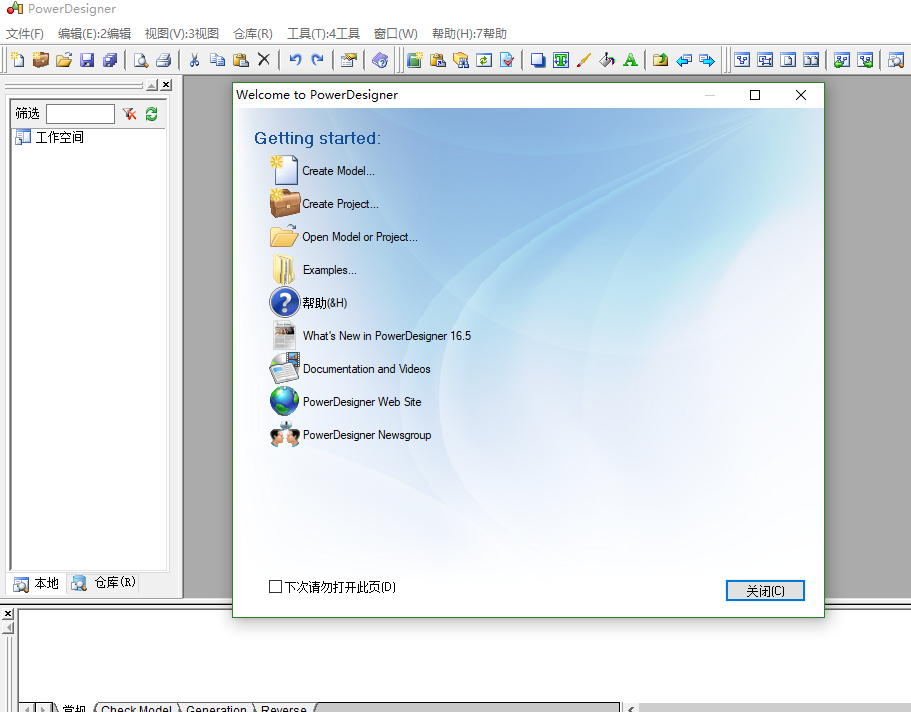Click the Cut scissors icon
The height and width of the screenshot is (712, 911).
pos(195,60)
